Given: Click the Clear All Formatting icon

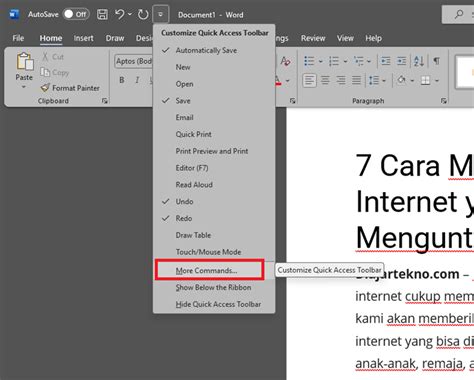Looking at the screenshot, I should 285,61.
